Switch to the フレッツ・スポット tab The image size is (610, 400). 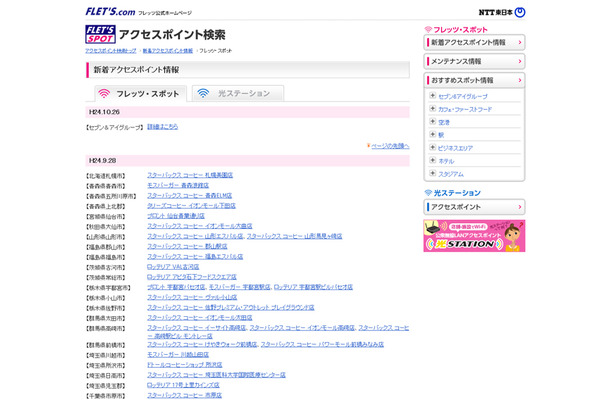pyautogui.click(x=140, y=94)
